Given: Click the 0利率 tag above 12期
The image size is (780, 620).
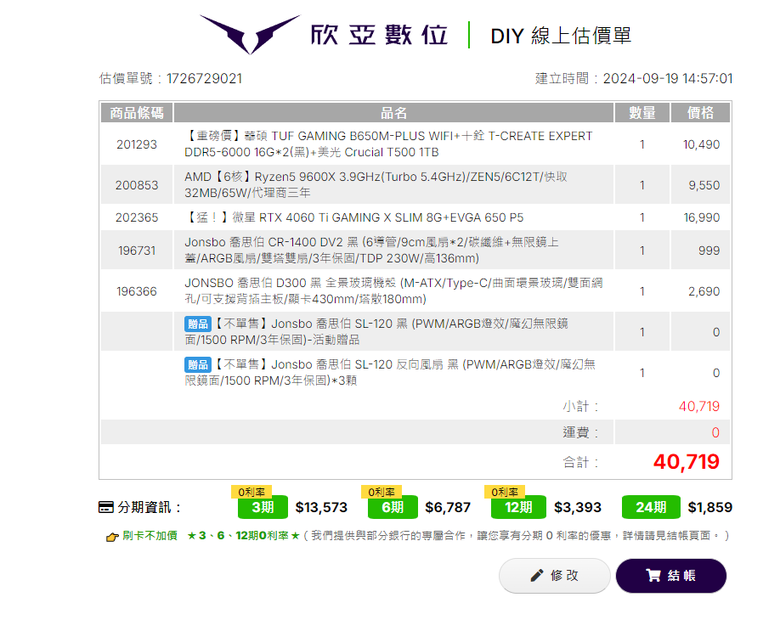Looking at the screenshot, I should (504, 492).
